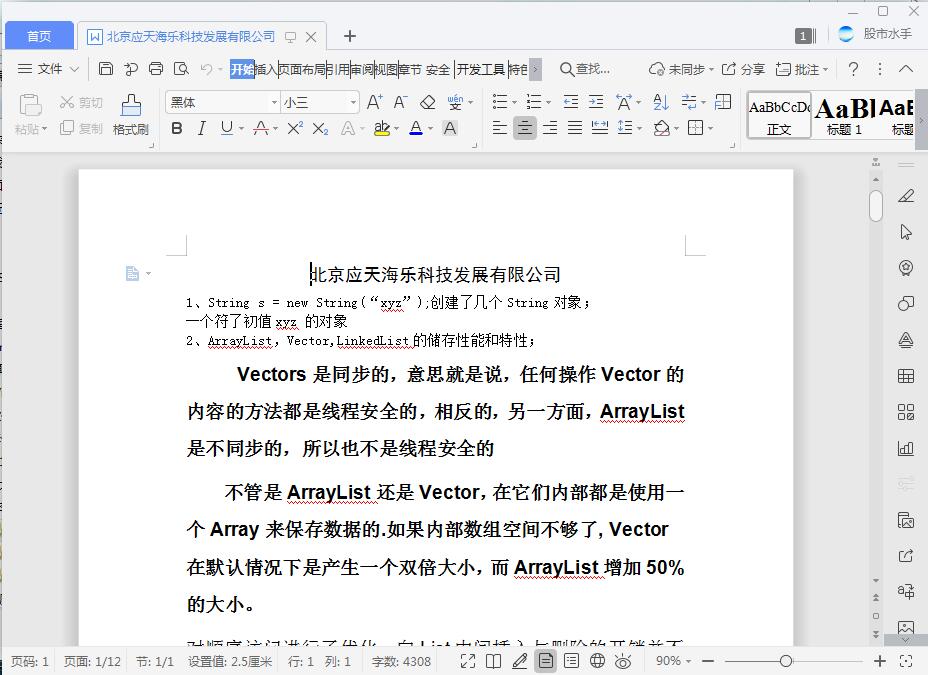Decrease paragraph indent
The width and height of the screenshot is (928, 675).
click(571, 102)
